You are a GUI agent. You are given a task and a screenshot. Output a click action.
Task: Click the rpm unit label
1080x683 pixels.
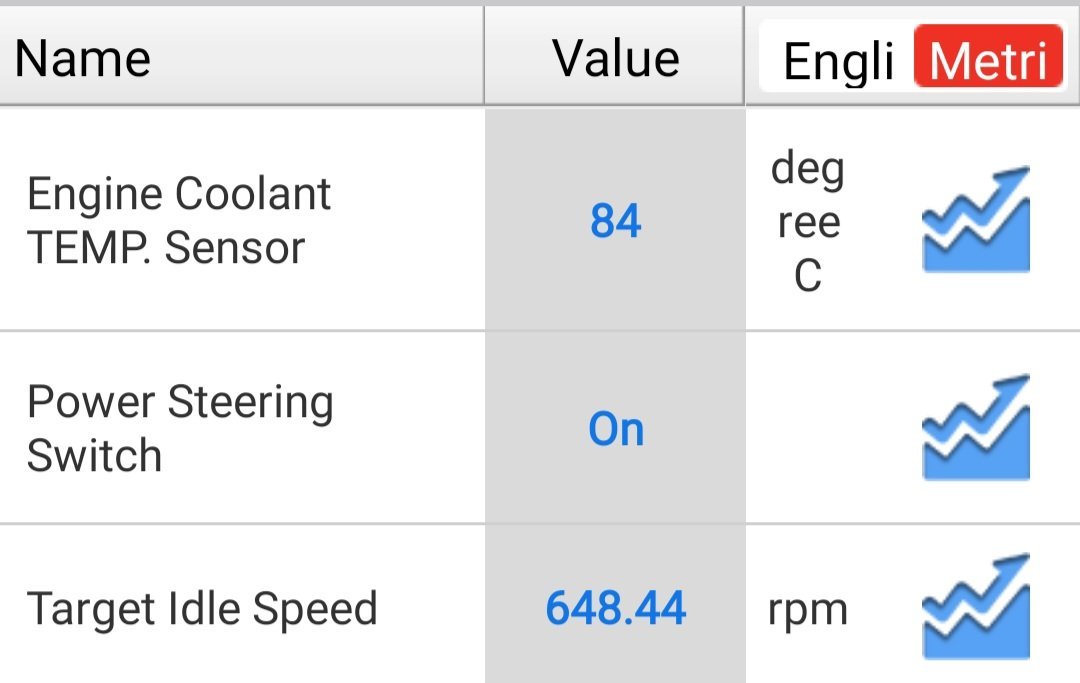807,609
